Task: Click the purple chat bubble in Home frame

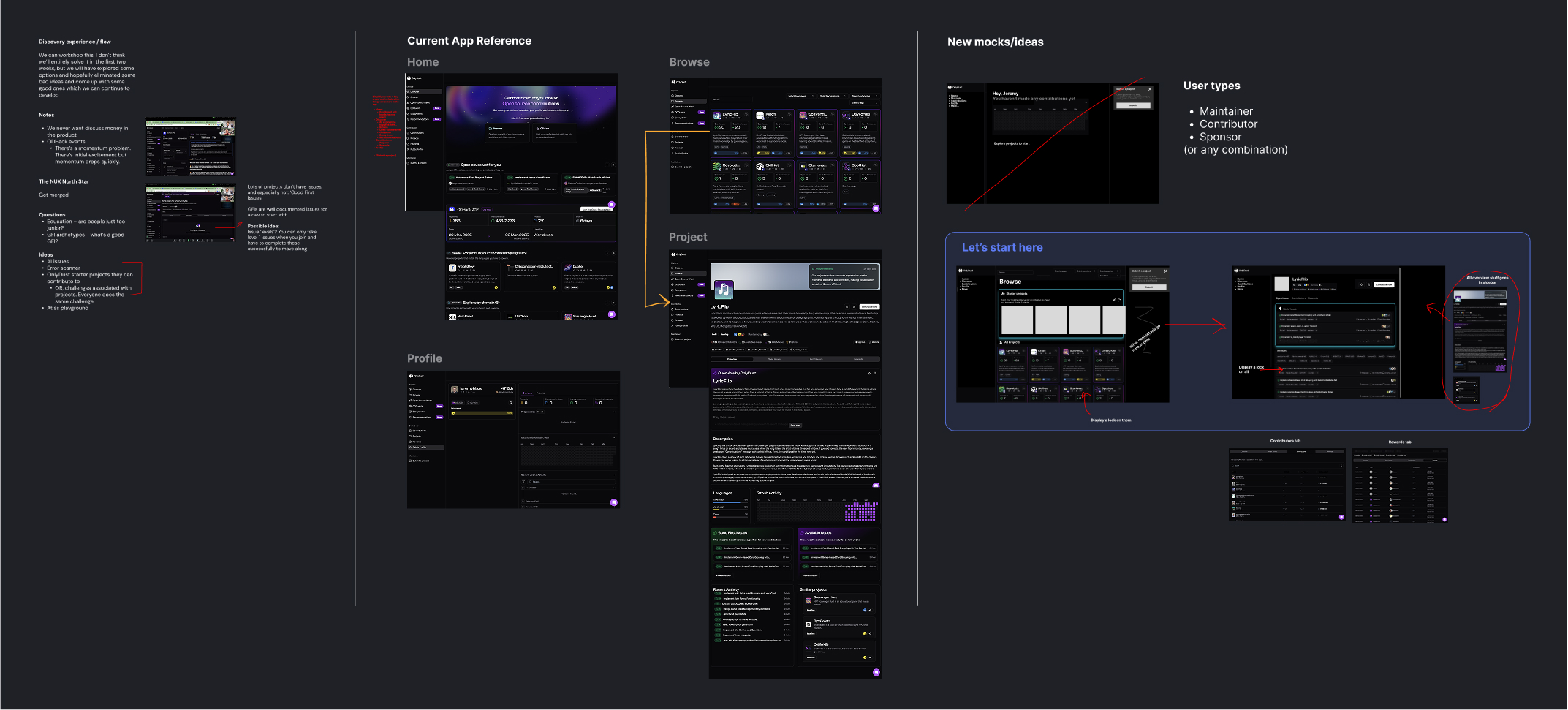Action: point(612,314)
